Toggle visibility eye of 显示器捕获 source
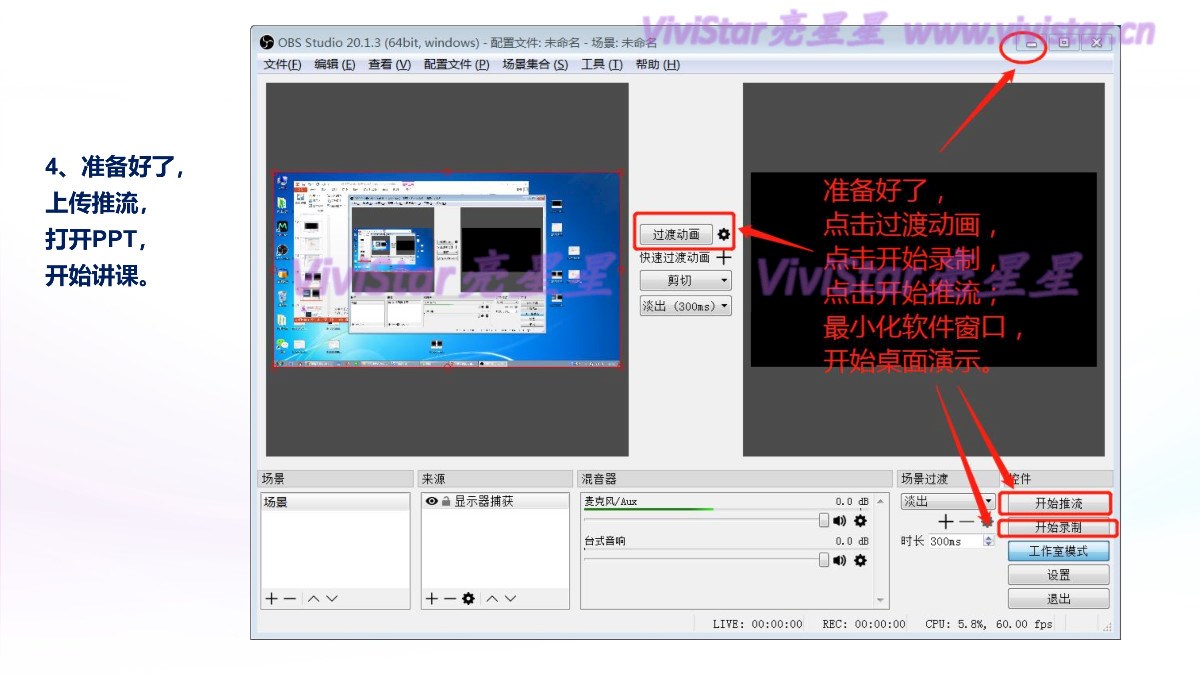Screen dimensions: 1200x674 click(x=431, y=502)
